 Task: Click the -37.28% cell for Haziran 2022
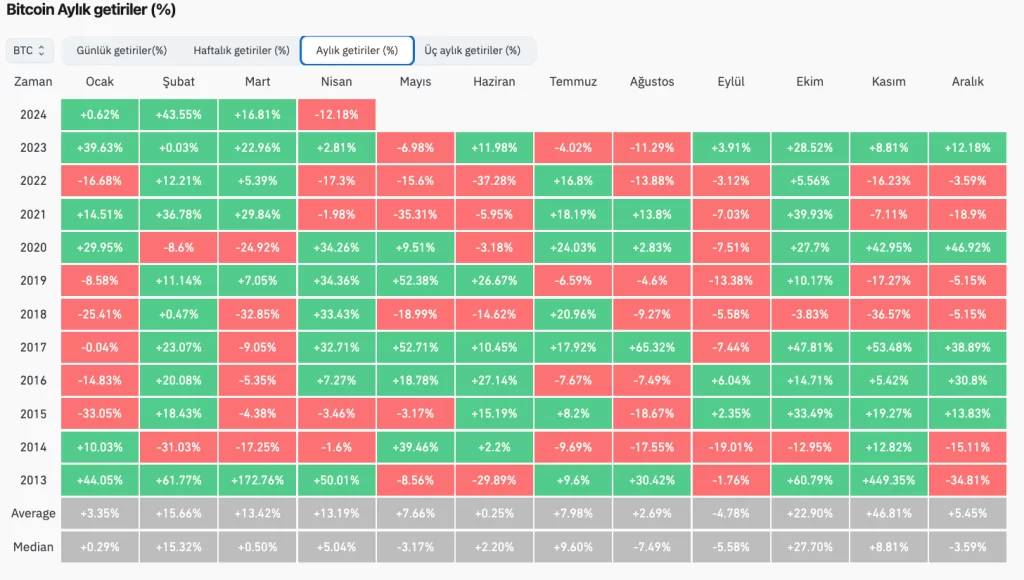click(494, 181)
